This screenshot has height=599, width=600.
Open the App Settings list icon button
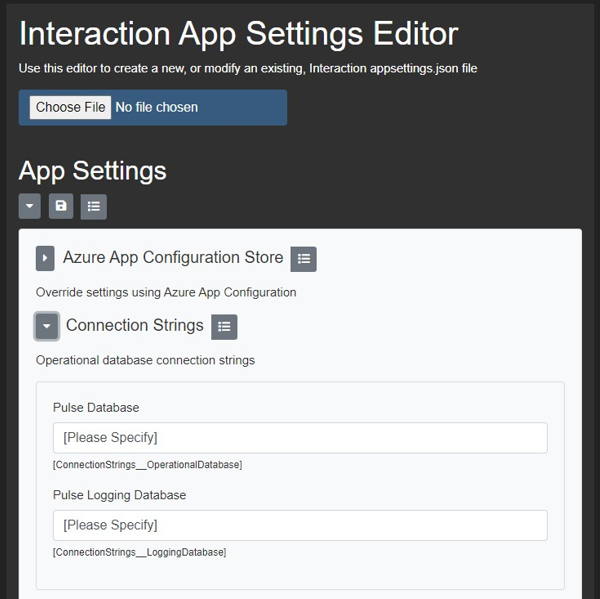pos(93,206)
